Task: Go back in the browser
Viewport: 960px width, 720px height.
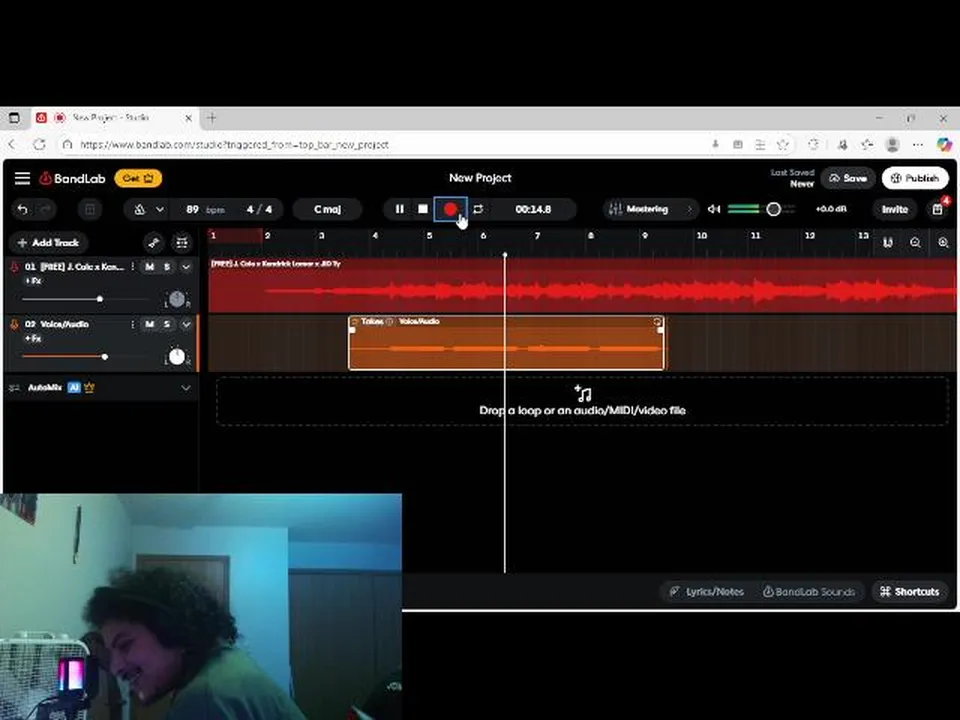Action: [x=12, y=145]
